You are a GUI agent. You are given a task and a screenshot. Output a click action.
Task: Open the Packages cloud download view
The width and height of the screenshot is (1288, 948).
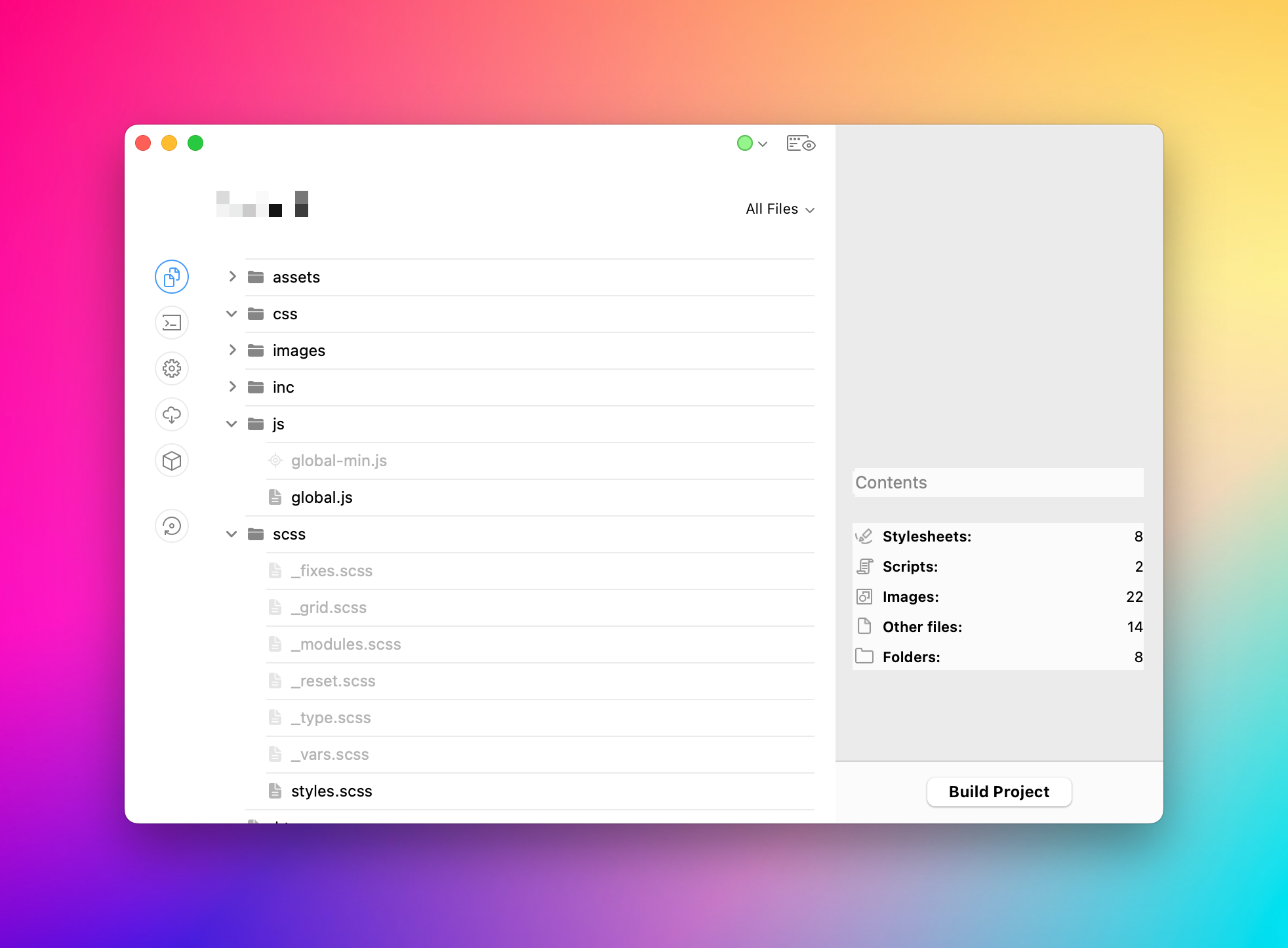tap(171, 414)
